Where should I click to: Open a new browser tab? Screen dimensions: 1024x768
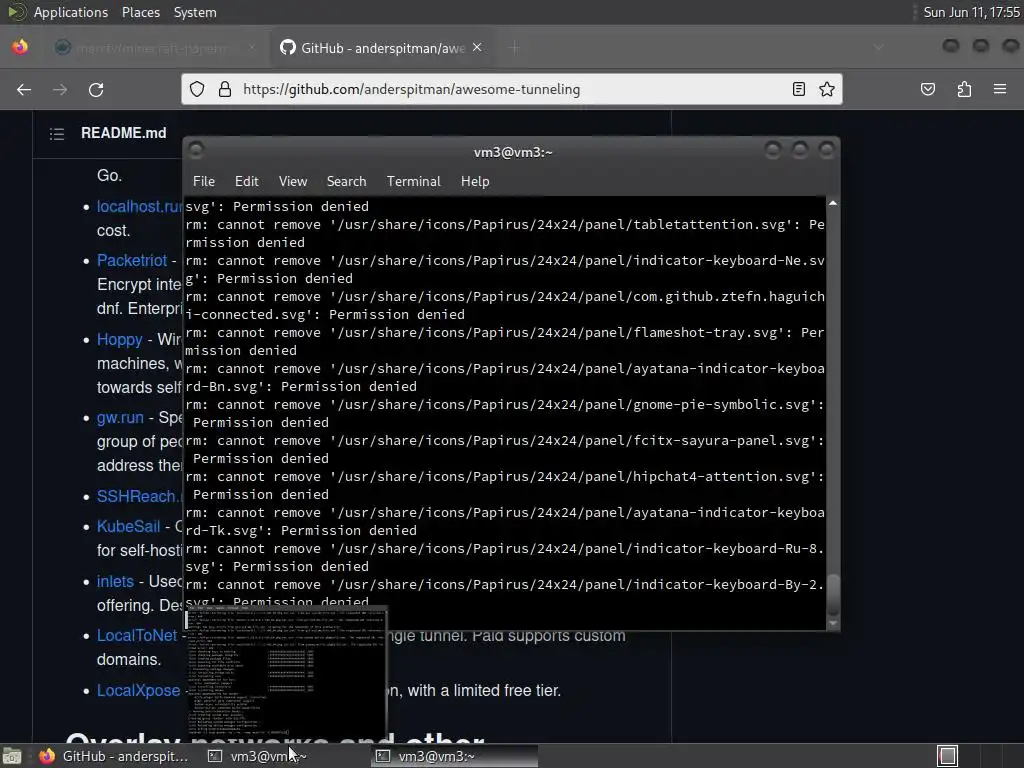(515, 48)
